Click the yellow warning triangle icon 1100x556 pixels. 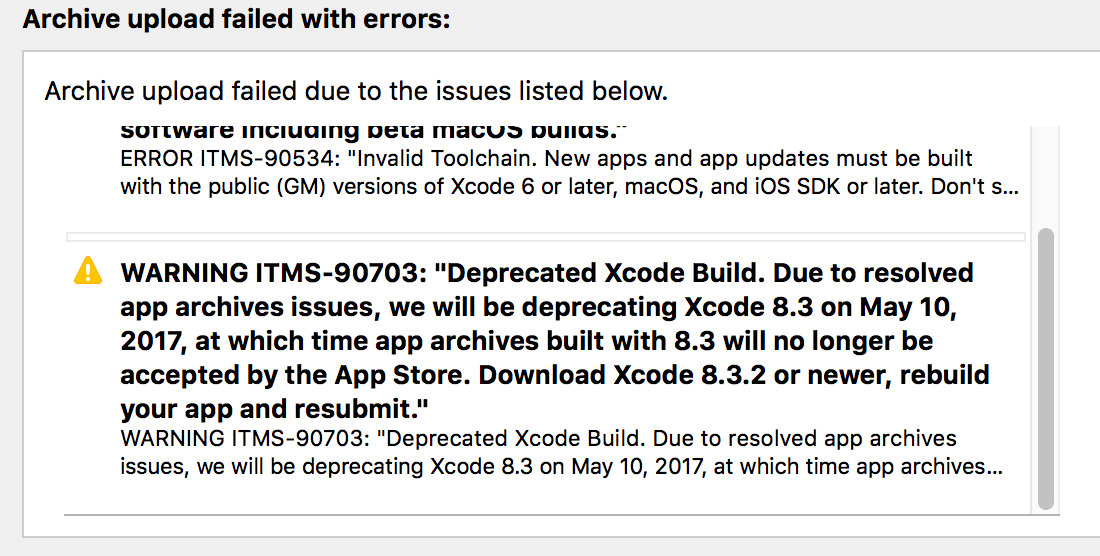88,271
